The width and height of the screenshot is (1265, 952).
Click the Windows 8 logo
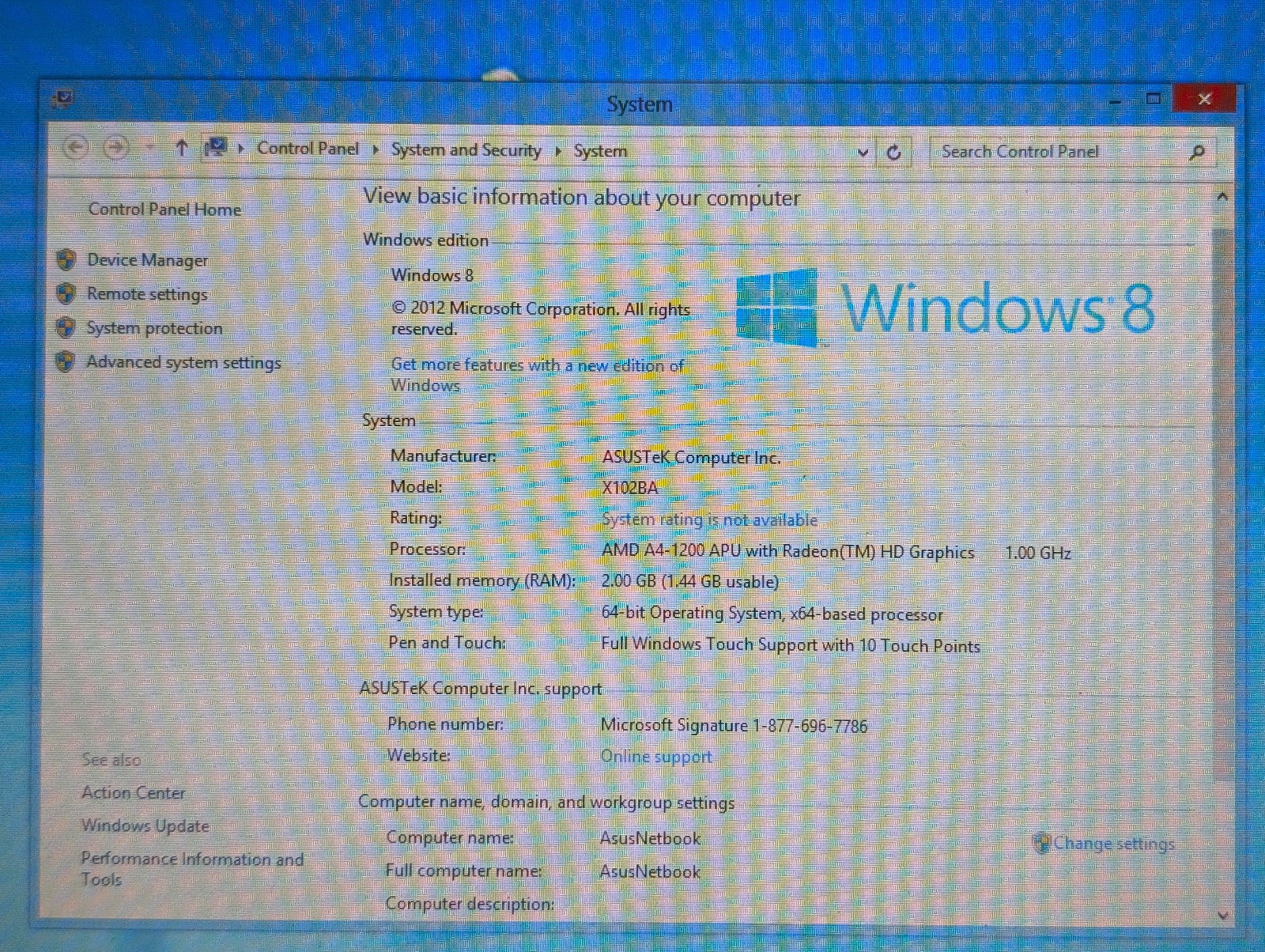click(x=946, y=307)
